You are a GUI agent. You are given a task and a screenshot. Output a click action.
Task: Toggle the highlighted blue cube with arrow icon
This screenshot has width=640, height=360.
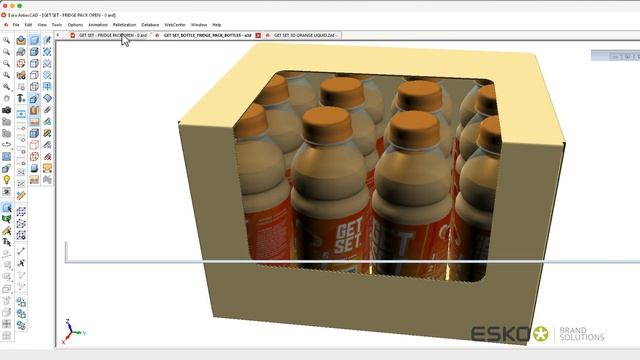click(x=34, y=98)
